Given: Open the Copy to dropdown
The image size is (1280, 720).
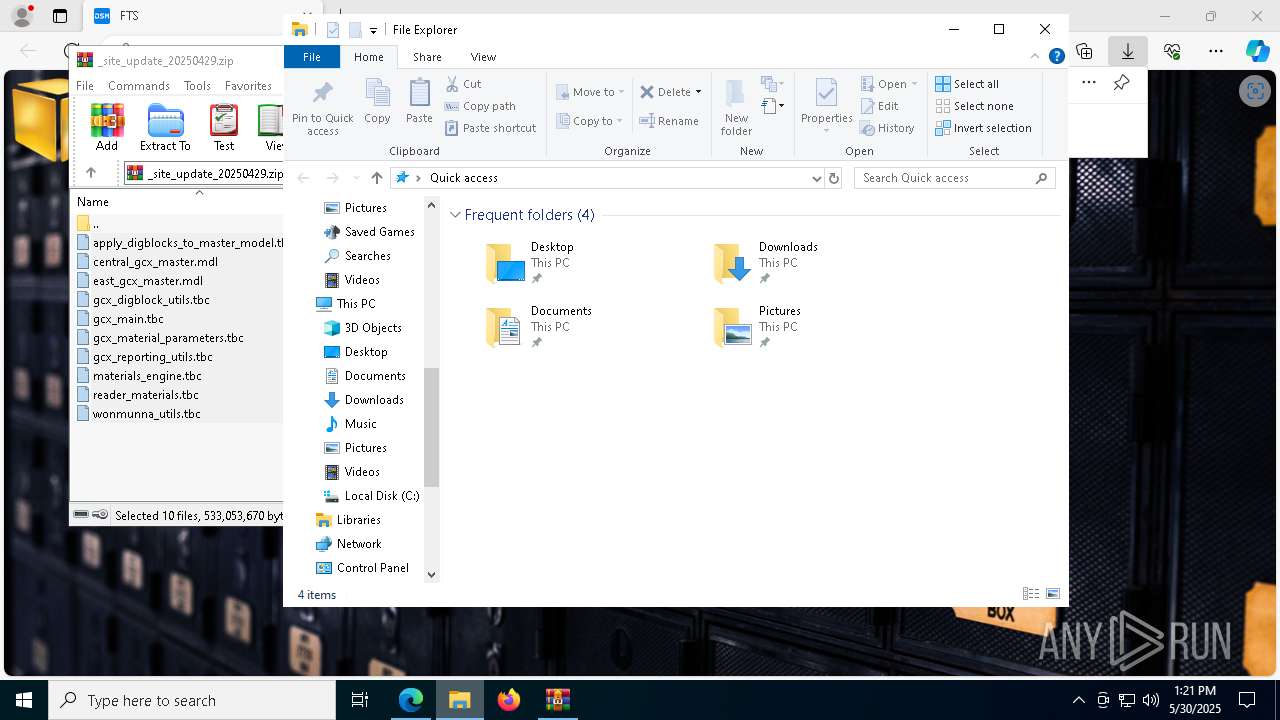Looking at the screenshot, I should pos(590,121).
